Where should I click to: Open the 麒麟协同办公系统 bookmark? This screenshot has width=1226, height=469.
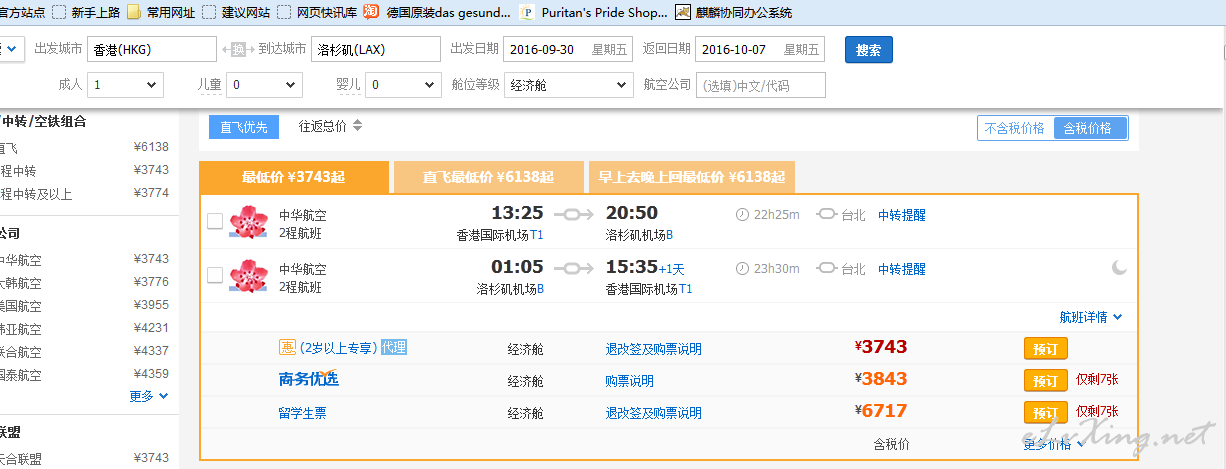734,12
